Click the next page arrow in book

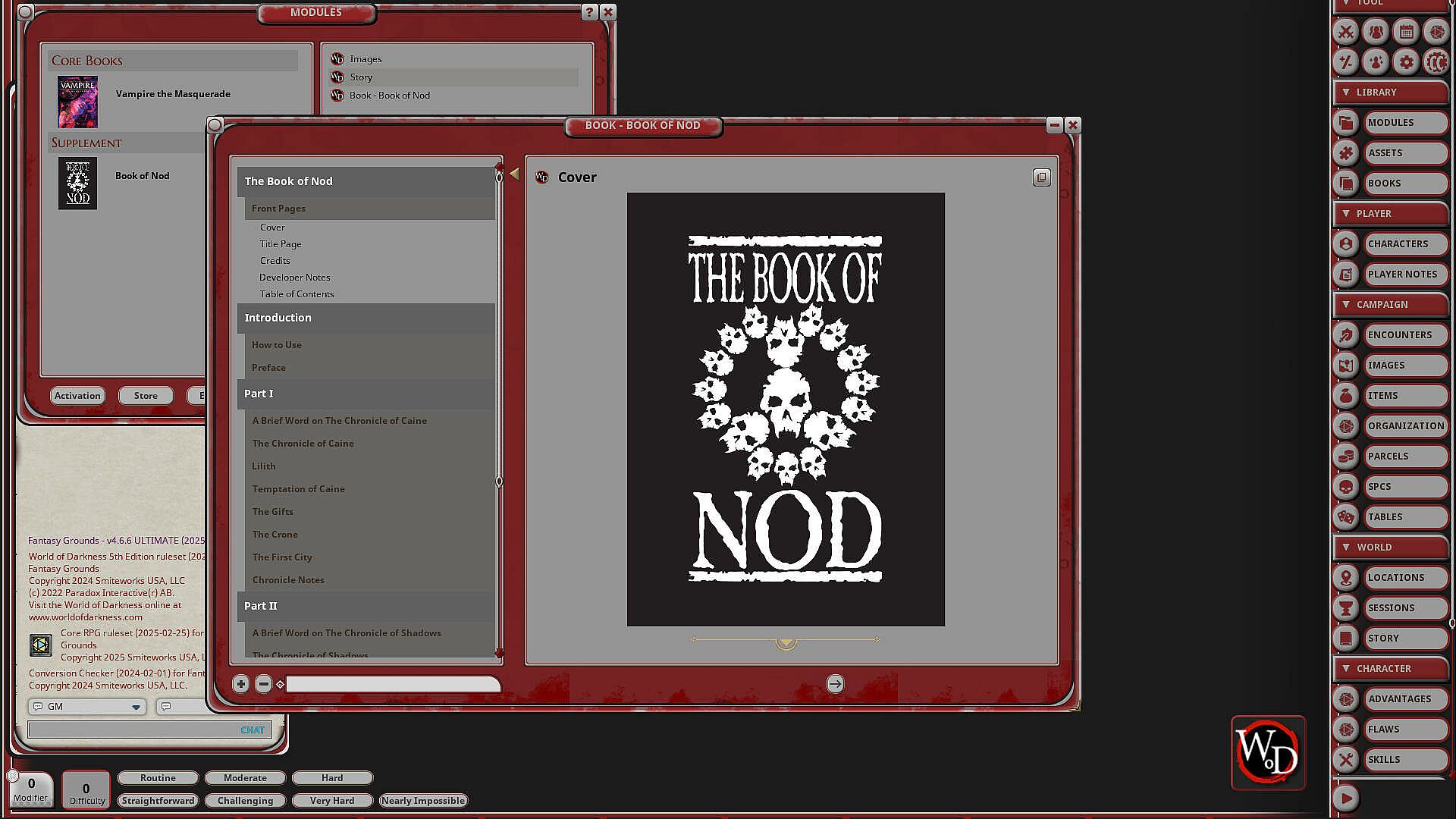point(835,684)
